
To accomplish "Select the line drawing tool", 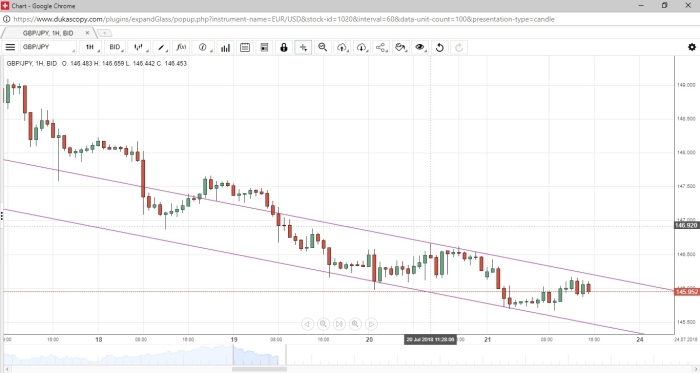I will pyautogui.click(x=162, y=47).
